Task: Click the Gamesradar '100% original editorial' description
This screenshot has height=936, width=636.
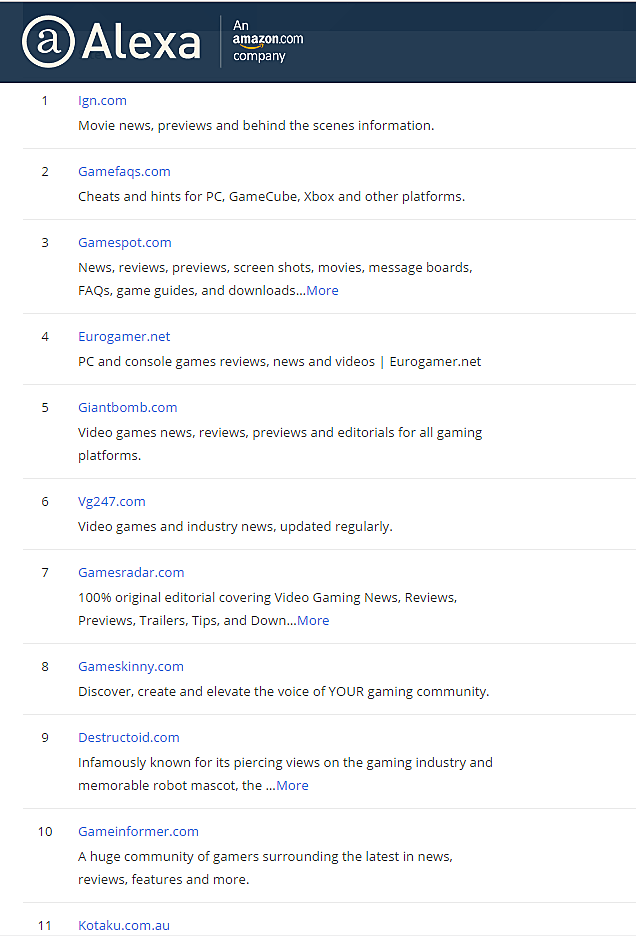Action: point(268,609)
